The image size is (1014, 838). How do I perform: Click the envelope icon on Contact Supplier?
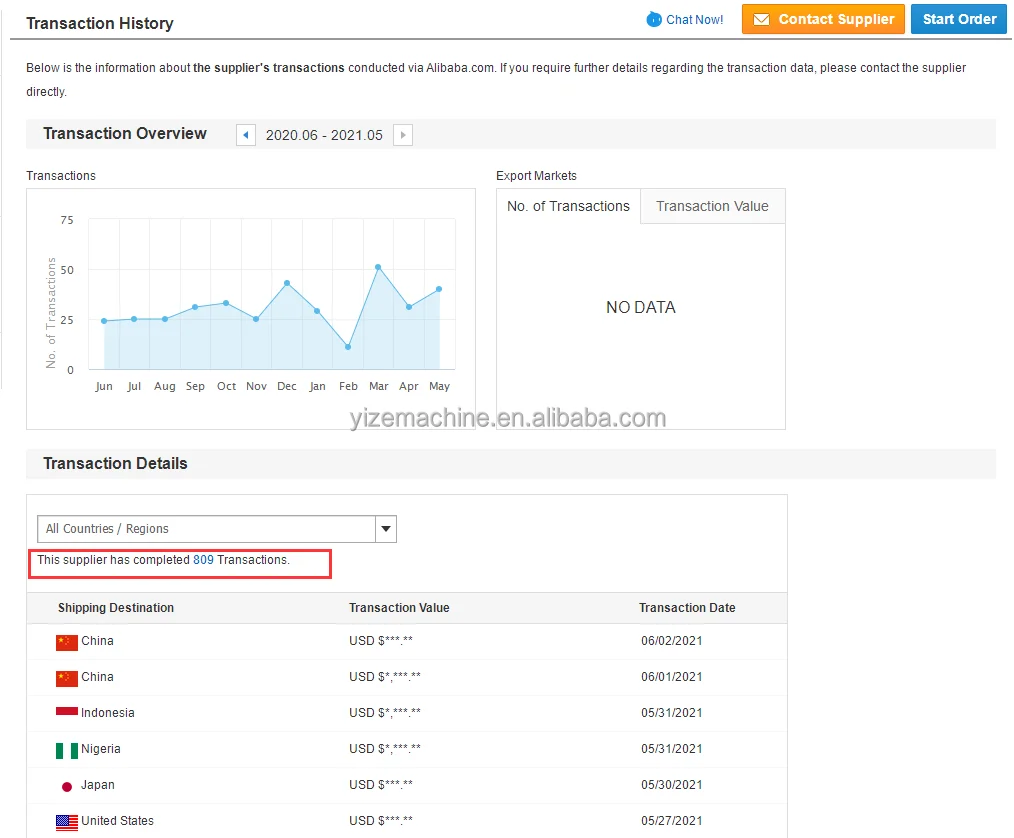(761, 19)
